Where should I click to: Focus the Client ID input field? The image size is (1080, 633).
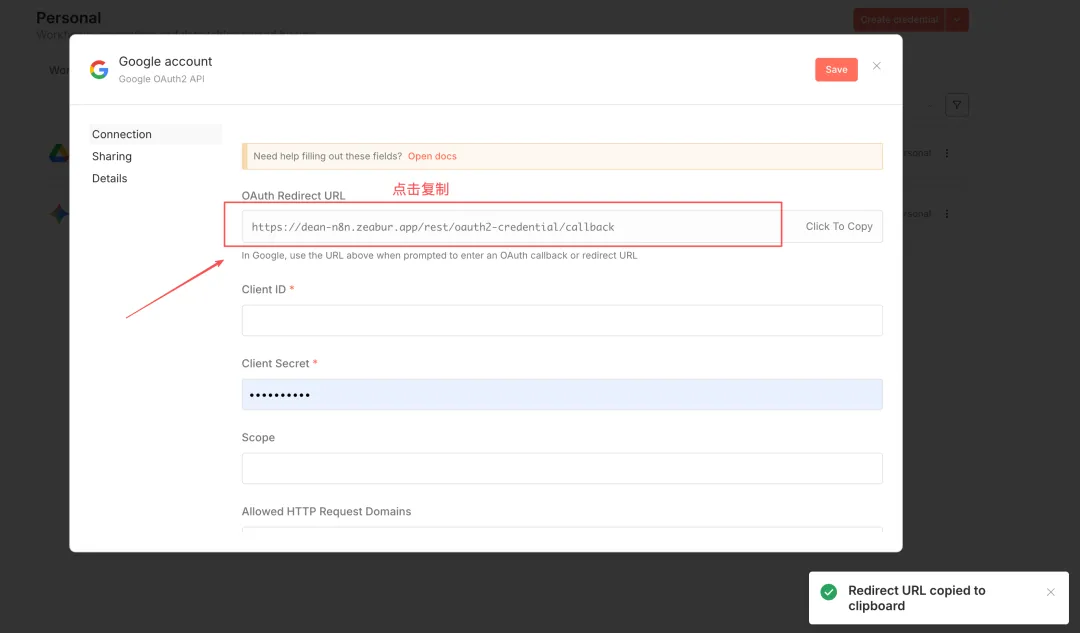pyautogui.click(x=561, y=320)
